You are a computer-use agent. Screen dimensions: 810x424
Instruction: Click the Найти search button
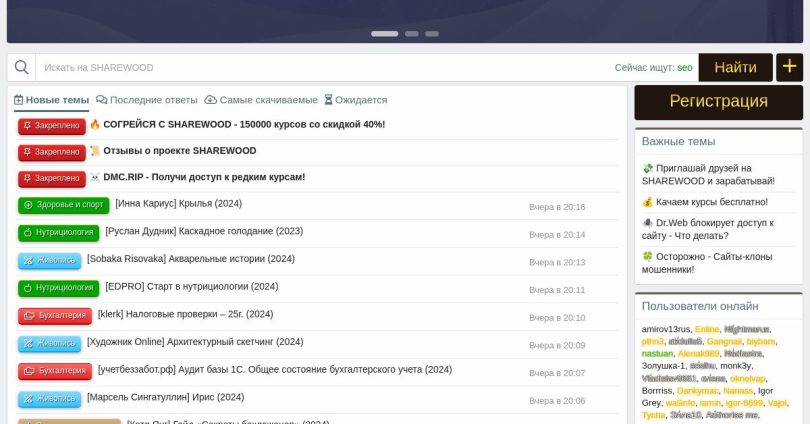(735, 67)
